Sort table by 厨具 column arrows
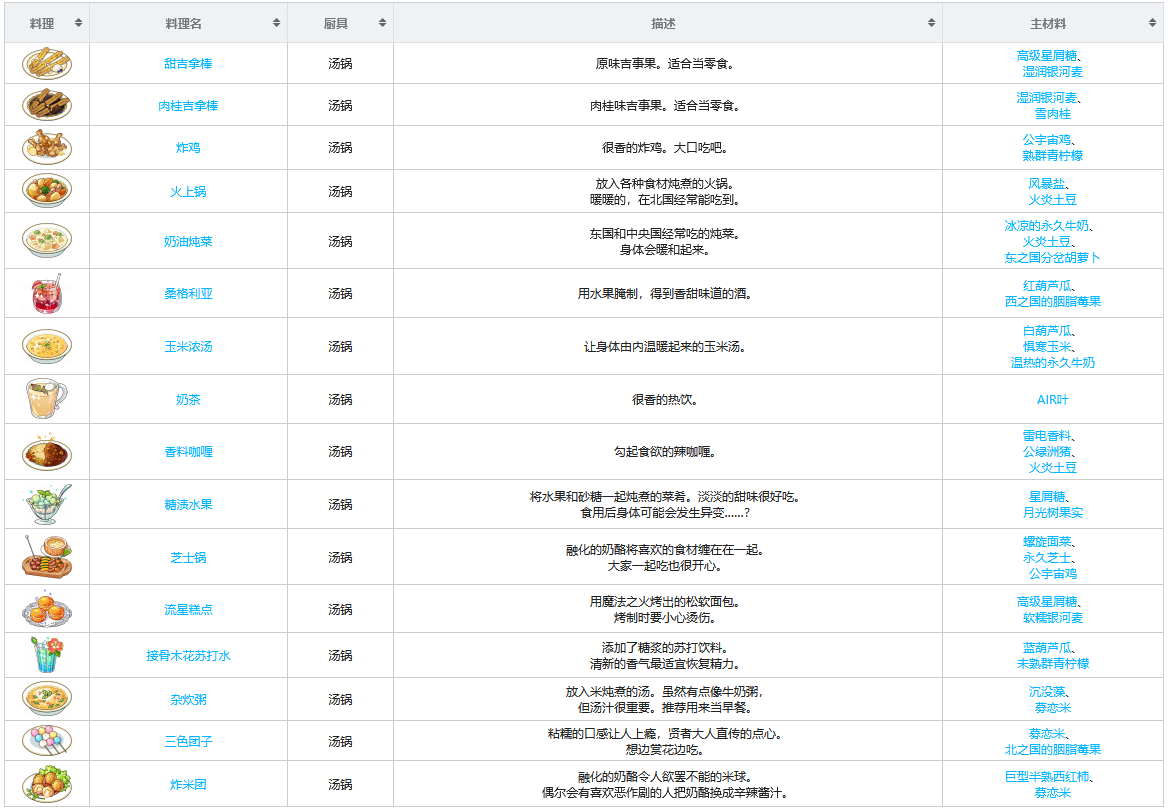Viewport: 1169px width, 811px height. click(382, 23)
